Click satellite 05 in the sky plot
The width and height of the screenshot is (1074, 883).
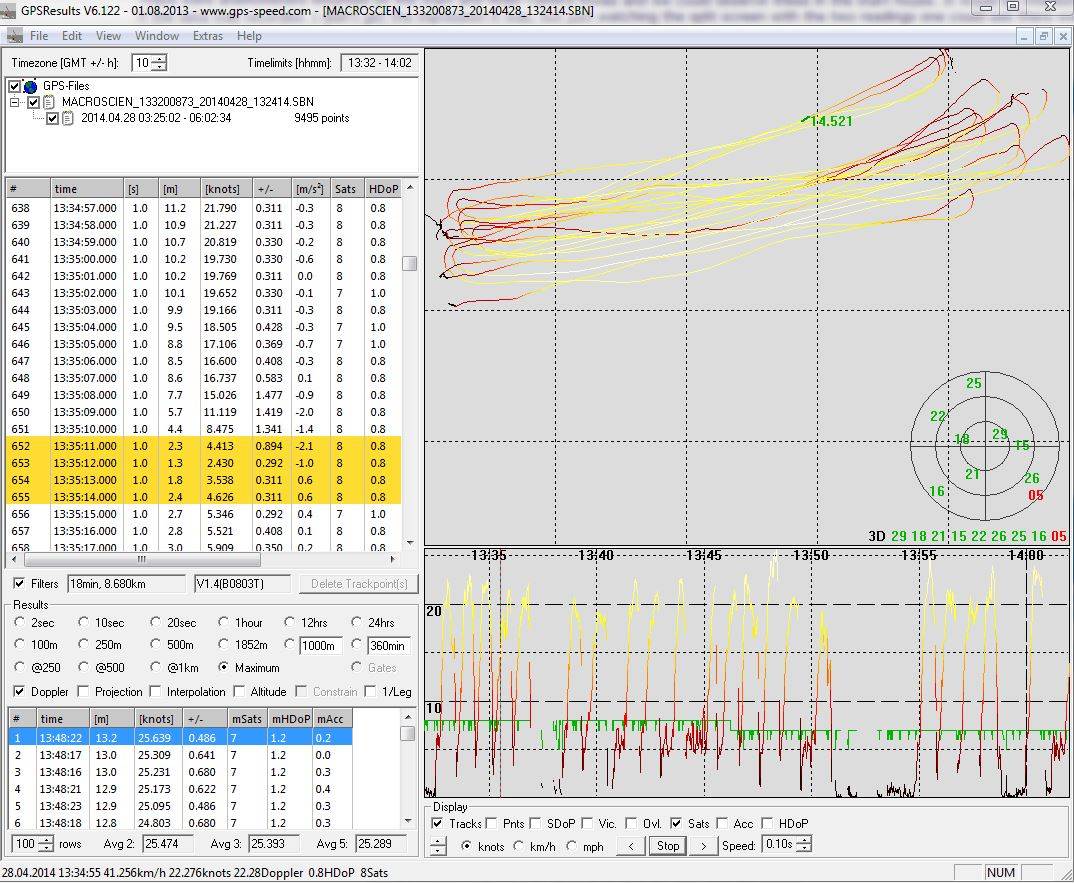pos(1034,495)
